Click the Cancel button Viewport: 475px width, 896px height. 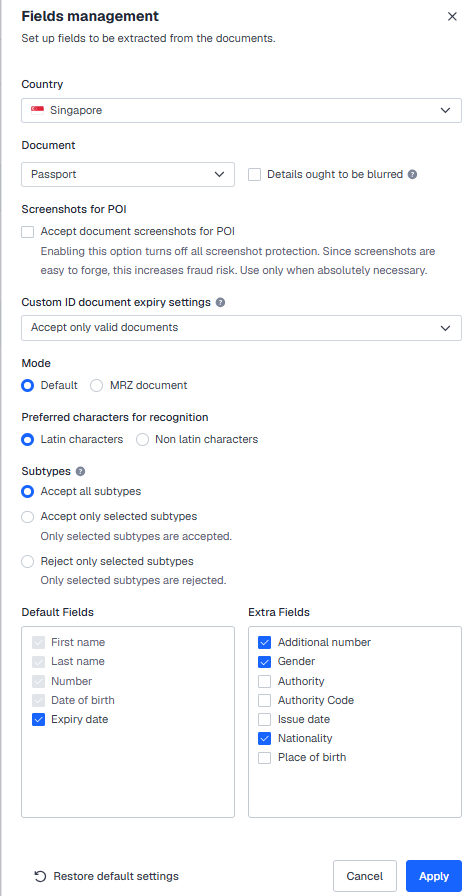(x=365, y=876)
